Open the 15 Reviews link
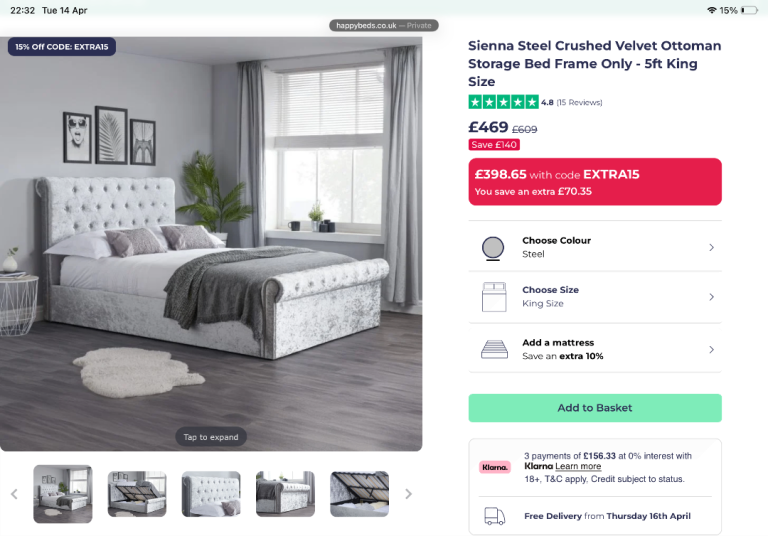Viewport: 768px width, 536px height. click(579, 102)
